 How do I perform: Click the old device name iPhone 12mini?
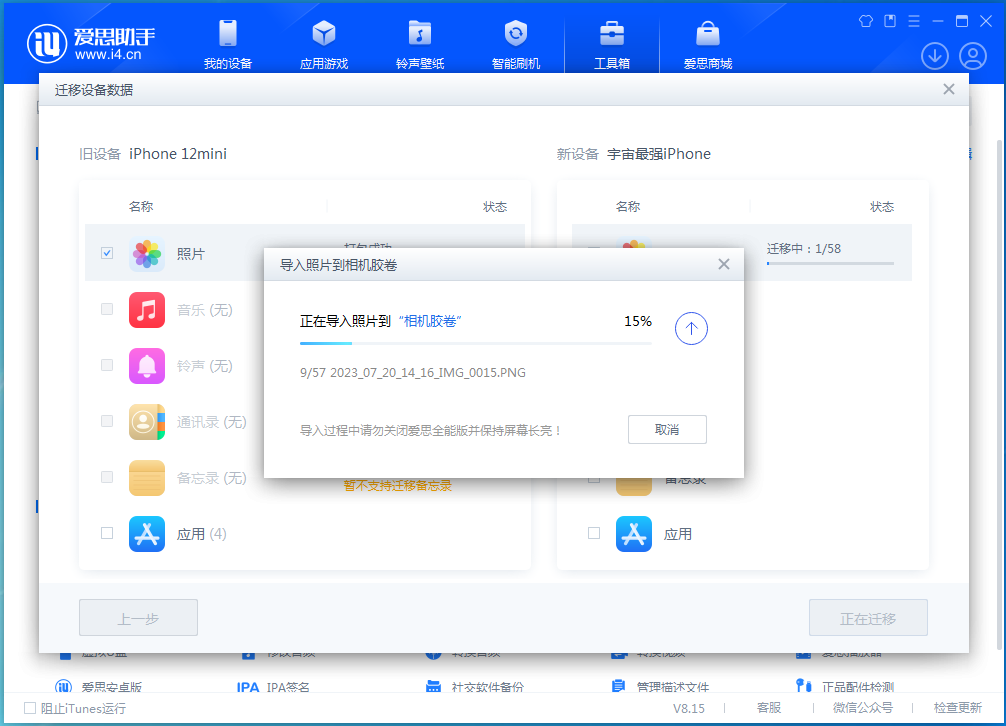178,154
